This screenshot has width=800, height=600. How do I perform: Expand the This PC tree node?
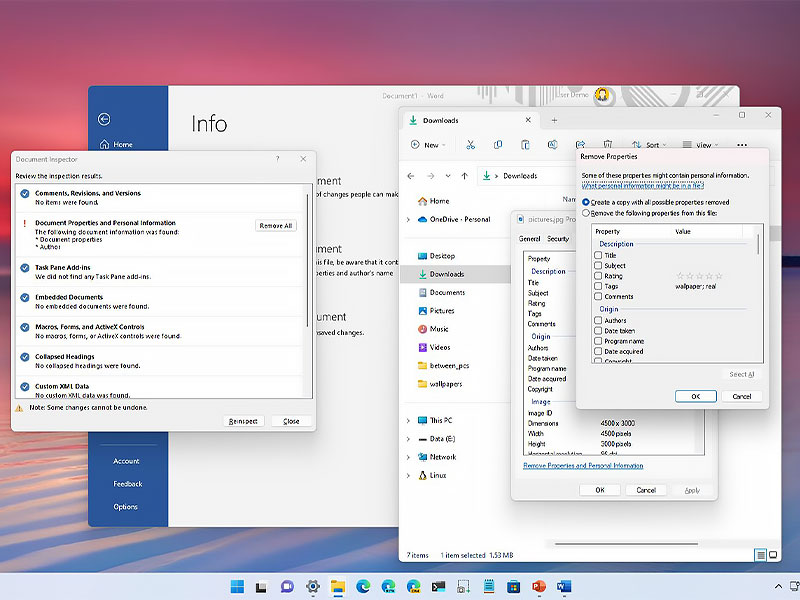pos(408,421)
